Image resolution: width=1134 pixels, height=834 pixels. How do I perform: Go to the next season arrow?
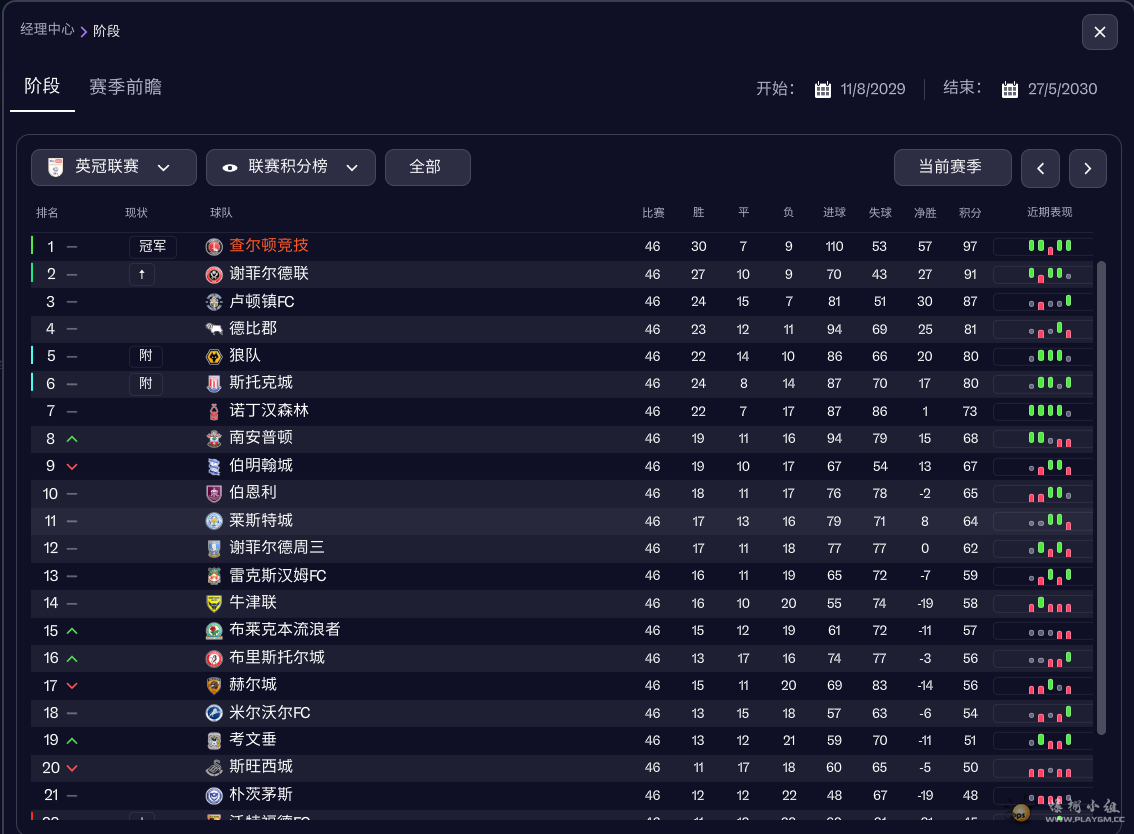tap(1088, 168)
